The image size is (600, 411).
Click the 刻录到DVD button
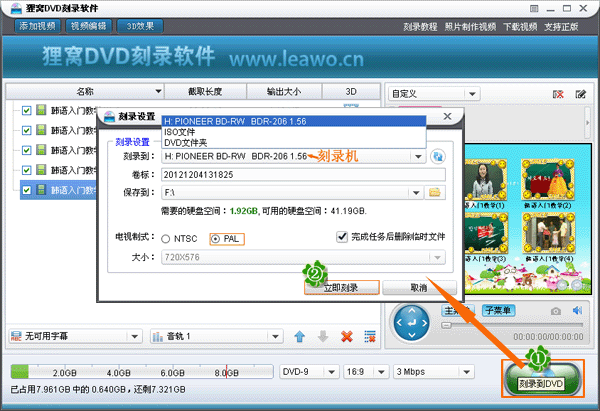pyautogui.click(x=543, y=379)
